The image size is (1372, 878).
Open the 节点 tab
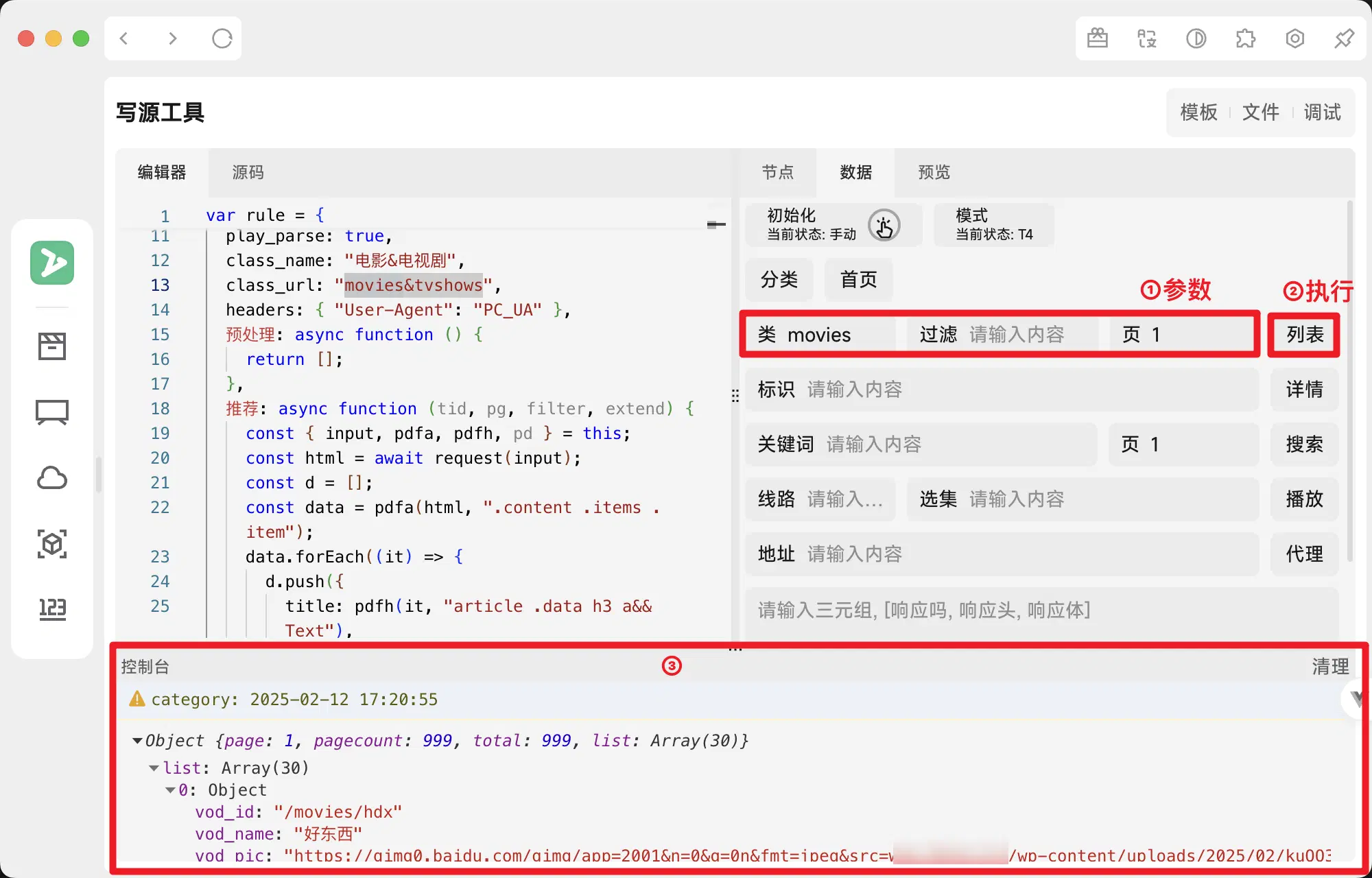point(778,173)
